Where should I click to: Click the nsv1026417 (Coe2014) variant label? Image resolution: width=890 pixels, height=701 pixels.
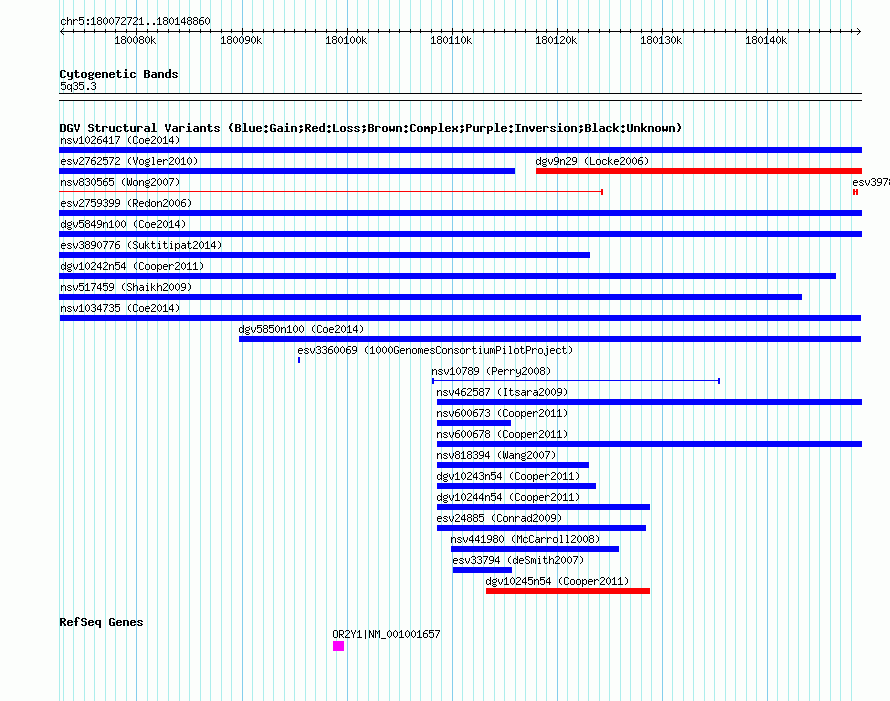click(120, 140)
